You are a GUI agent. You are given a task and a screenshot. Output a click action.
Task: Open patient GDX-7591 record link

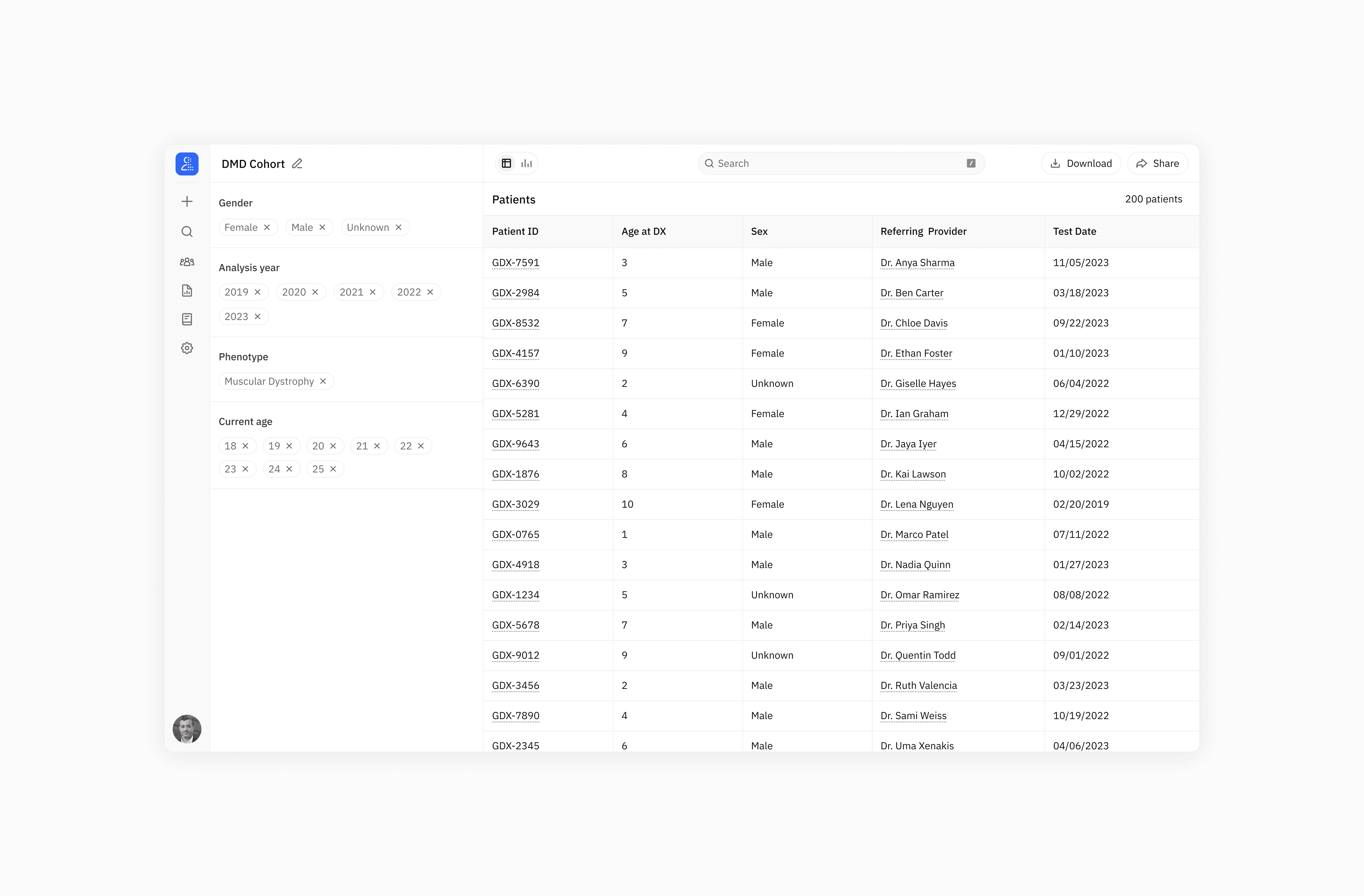tap(515, 263)
